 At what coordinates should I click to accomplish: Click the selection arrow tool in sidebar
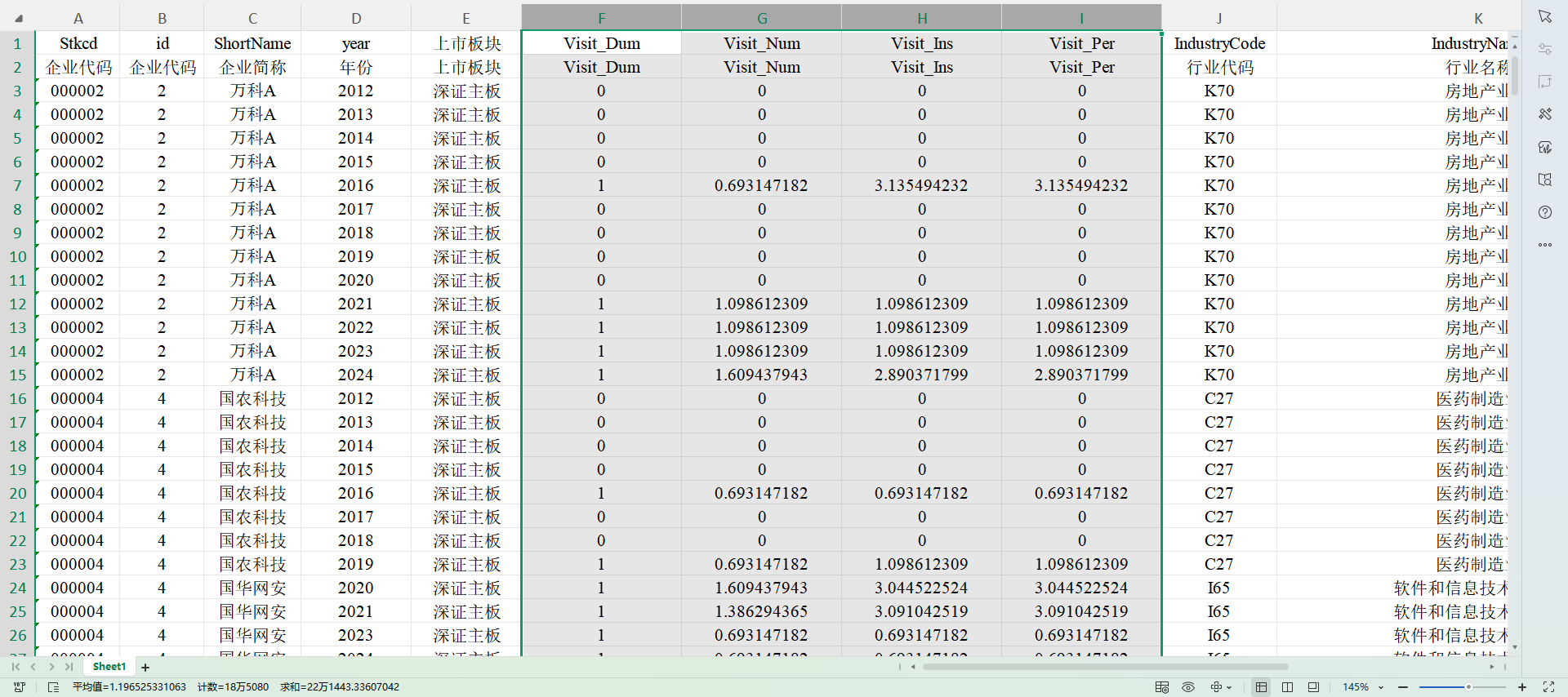1544,17
